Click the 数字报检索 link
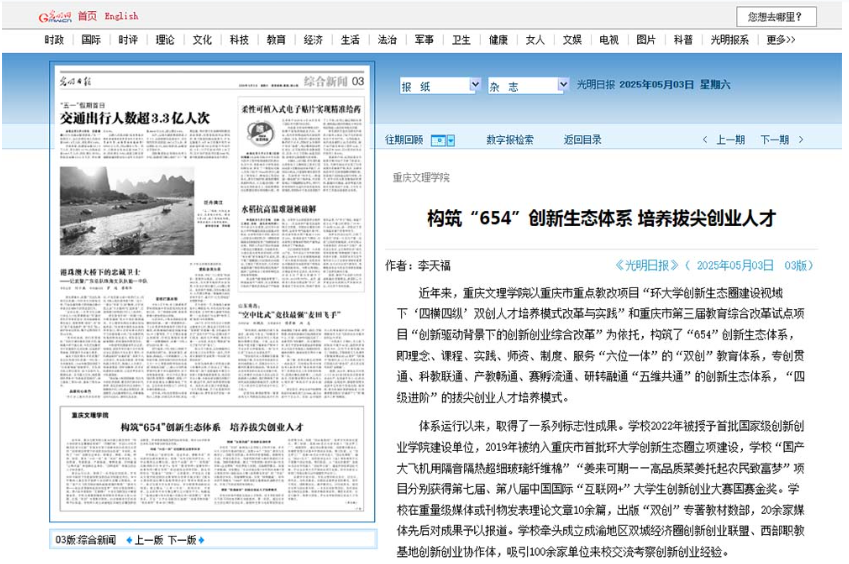The height and width of the screenshot is (564, 849). 510,140
